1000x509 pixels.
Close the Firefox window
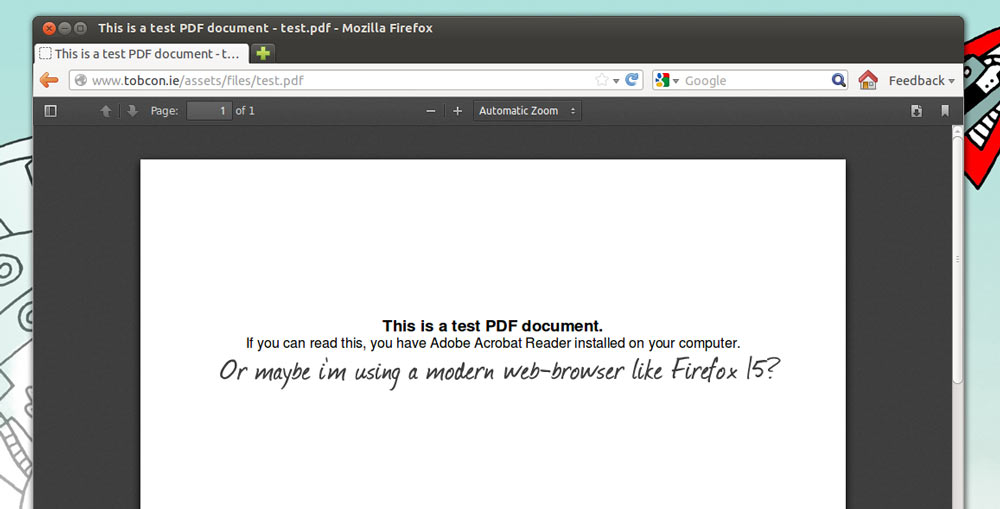(49, 28)
